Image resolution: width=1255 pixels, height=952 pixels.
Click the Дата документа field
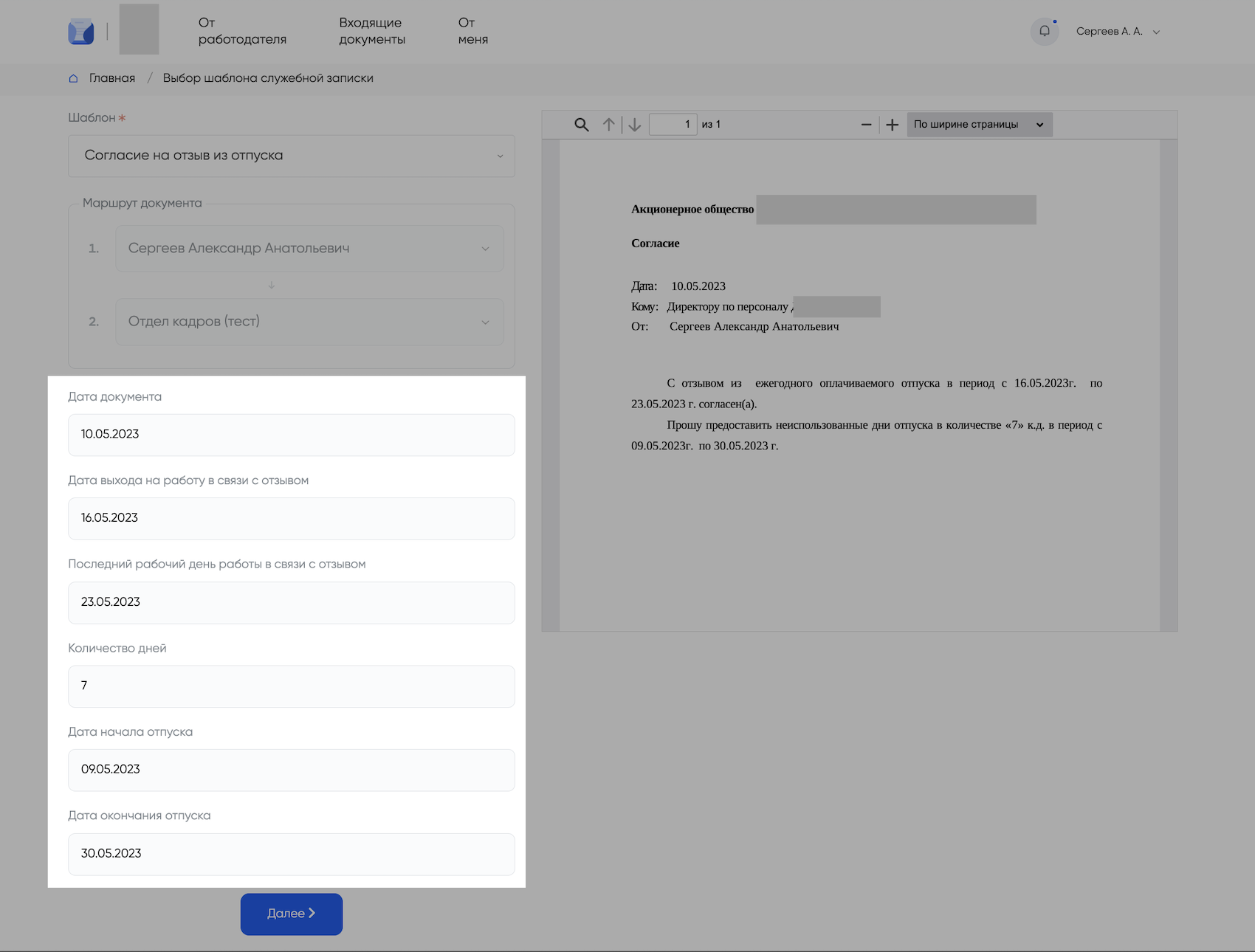point(291,435)
